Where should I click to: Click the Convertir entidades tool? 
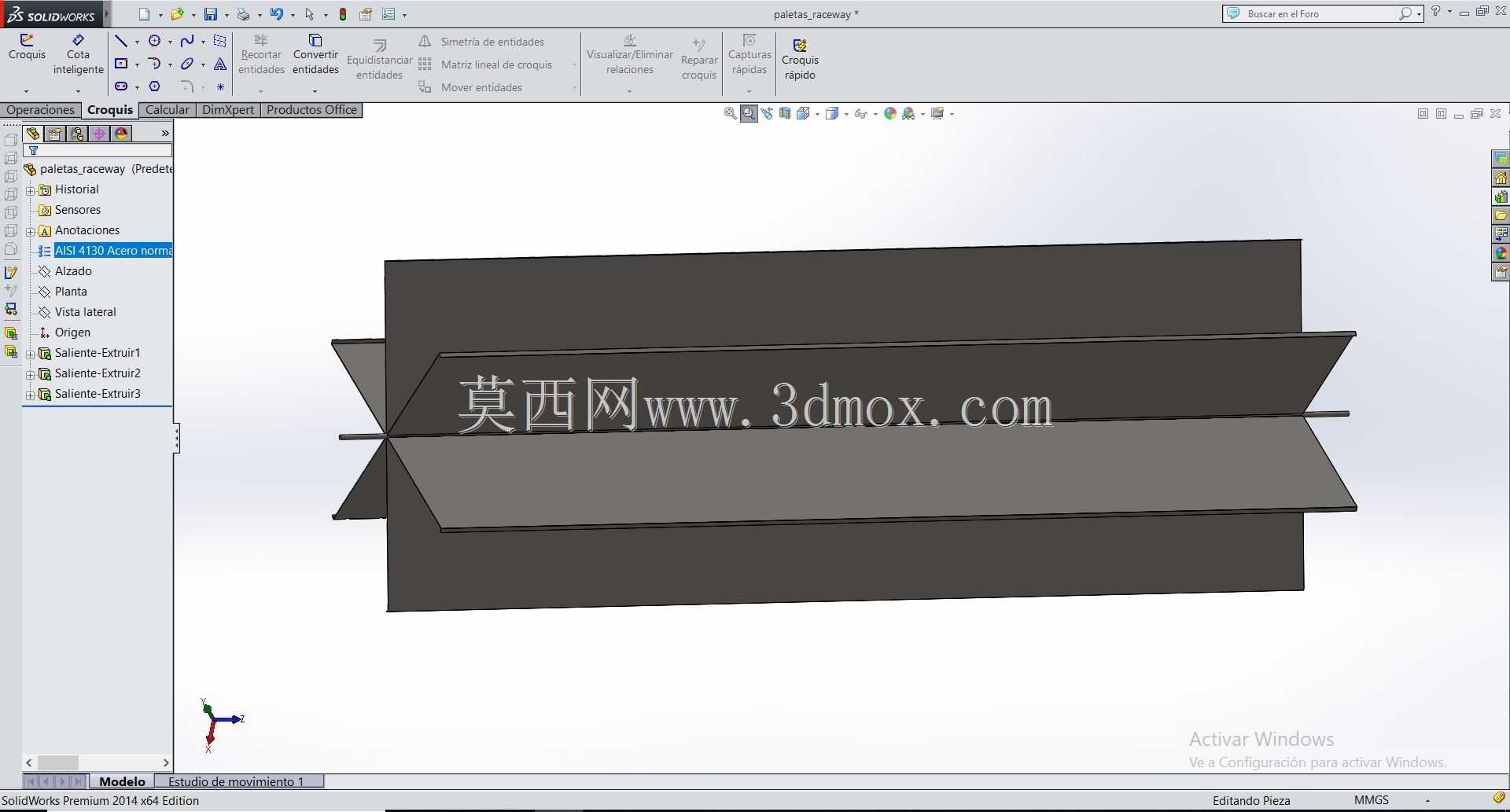click(315, 54)
